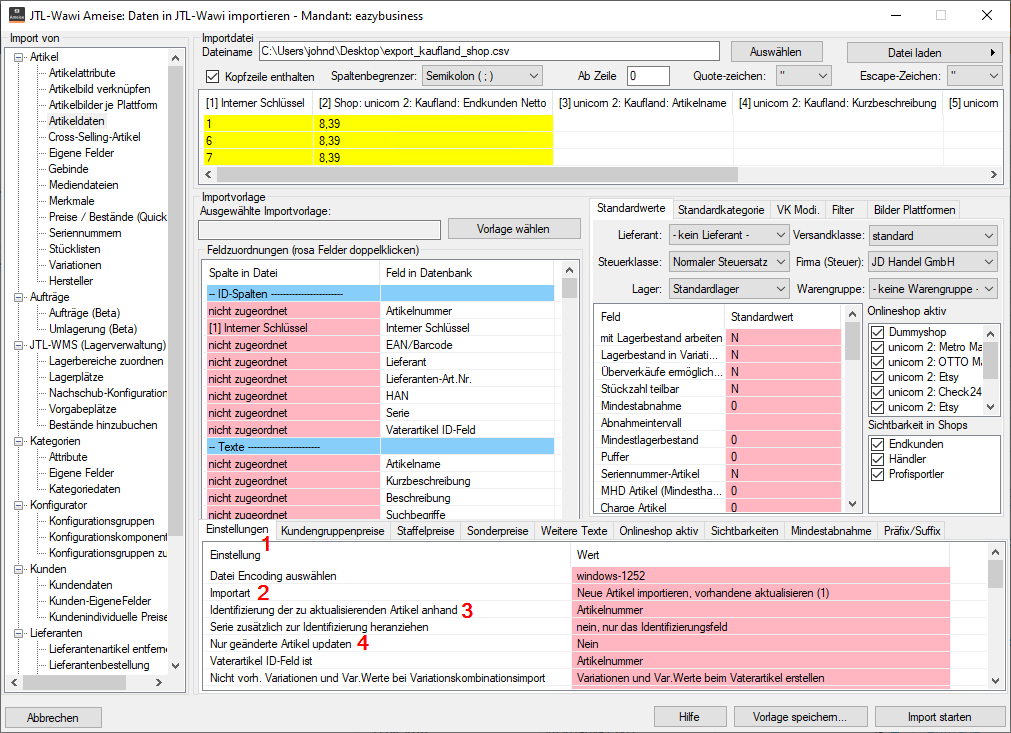Viewport: 1011px width, 733px height.
Task: Switch to the VK Modi. tab
Action: click(x=798, y=210)
